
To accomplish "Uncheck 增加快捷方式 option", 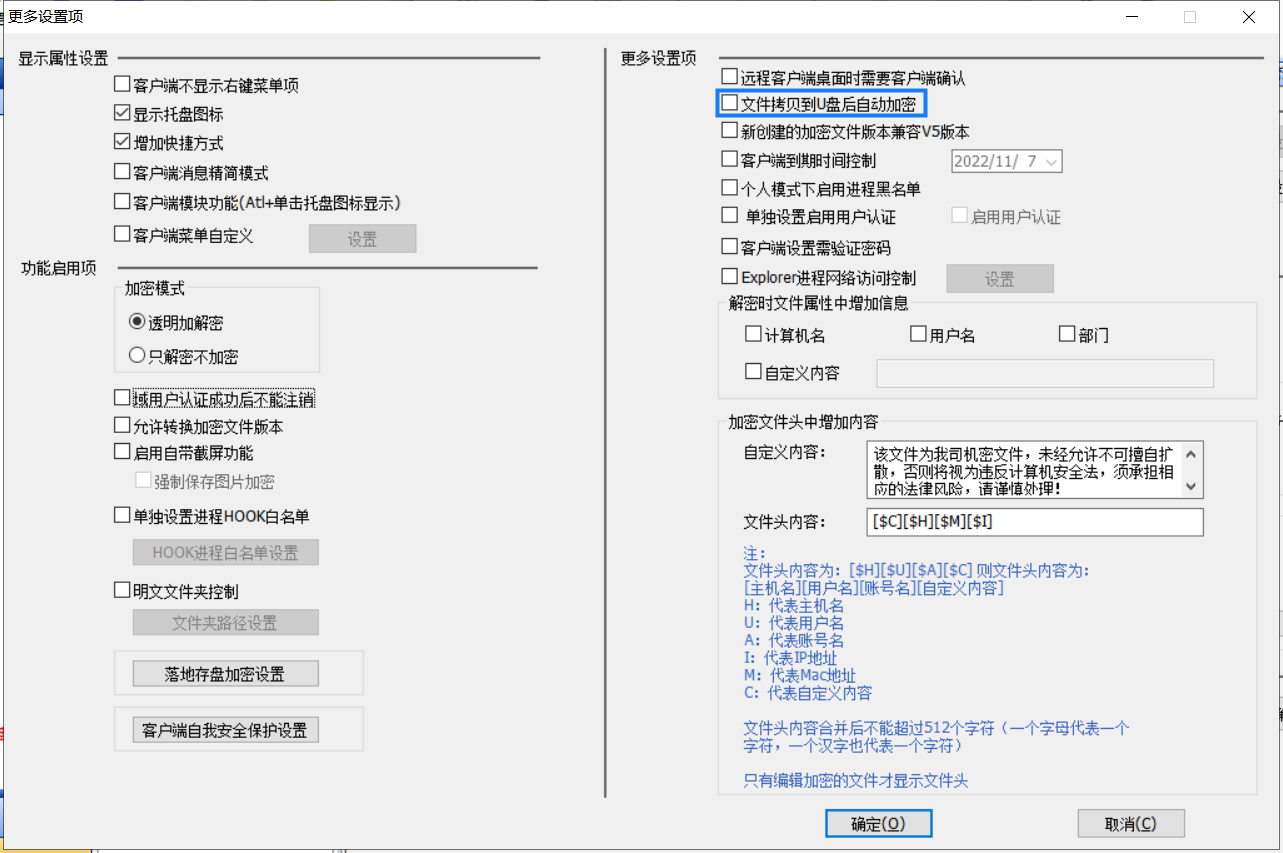I will [x=123, y=143].
